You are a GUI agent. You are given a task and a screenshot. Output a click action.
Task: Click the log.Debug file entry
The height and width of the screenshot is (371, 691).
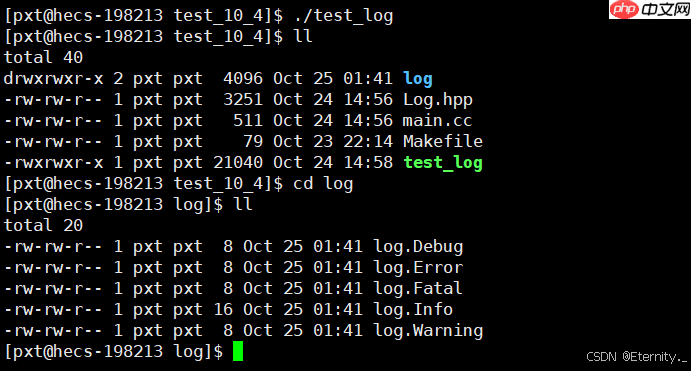pos(418,247)
